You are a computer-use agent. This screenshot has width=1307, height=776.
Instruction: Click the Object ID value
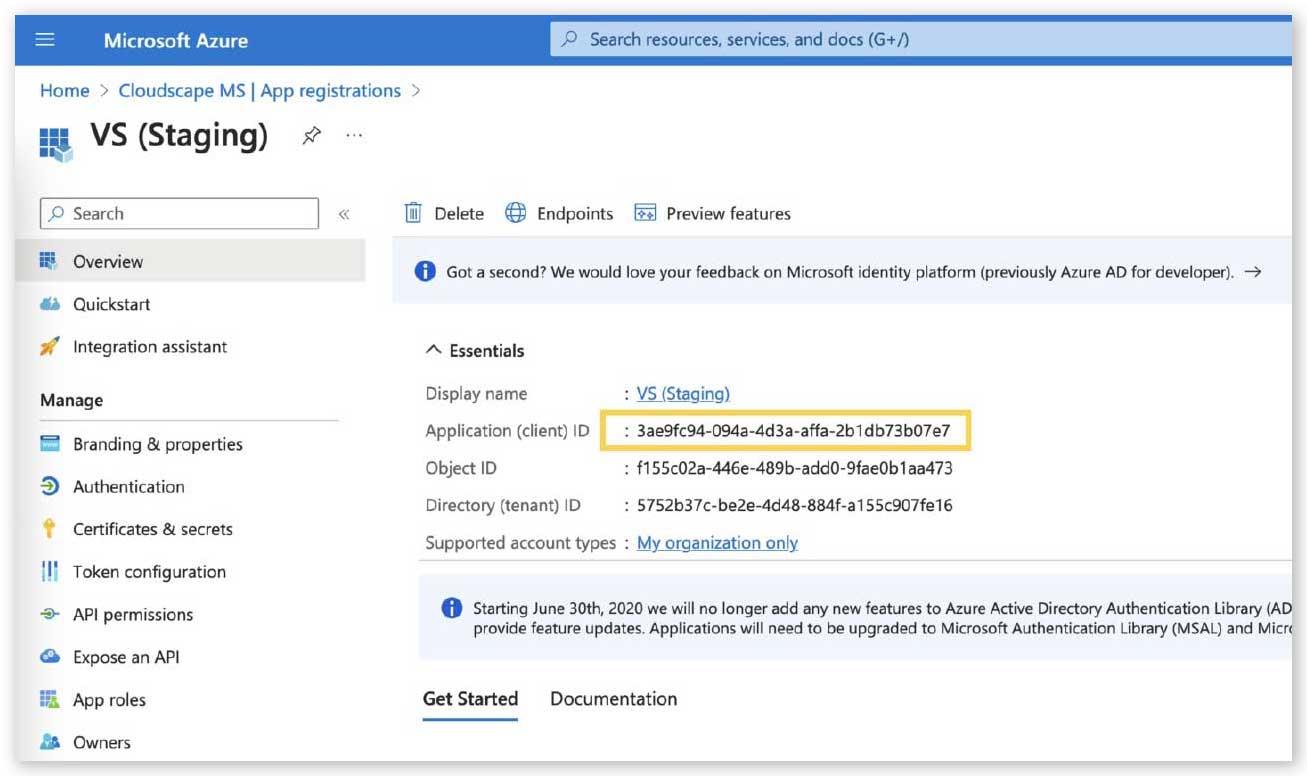(x=794, y=468)
